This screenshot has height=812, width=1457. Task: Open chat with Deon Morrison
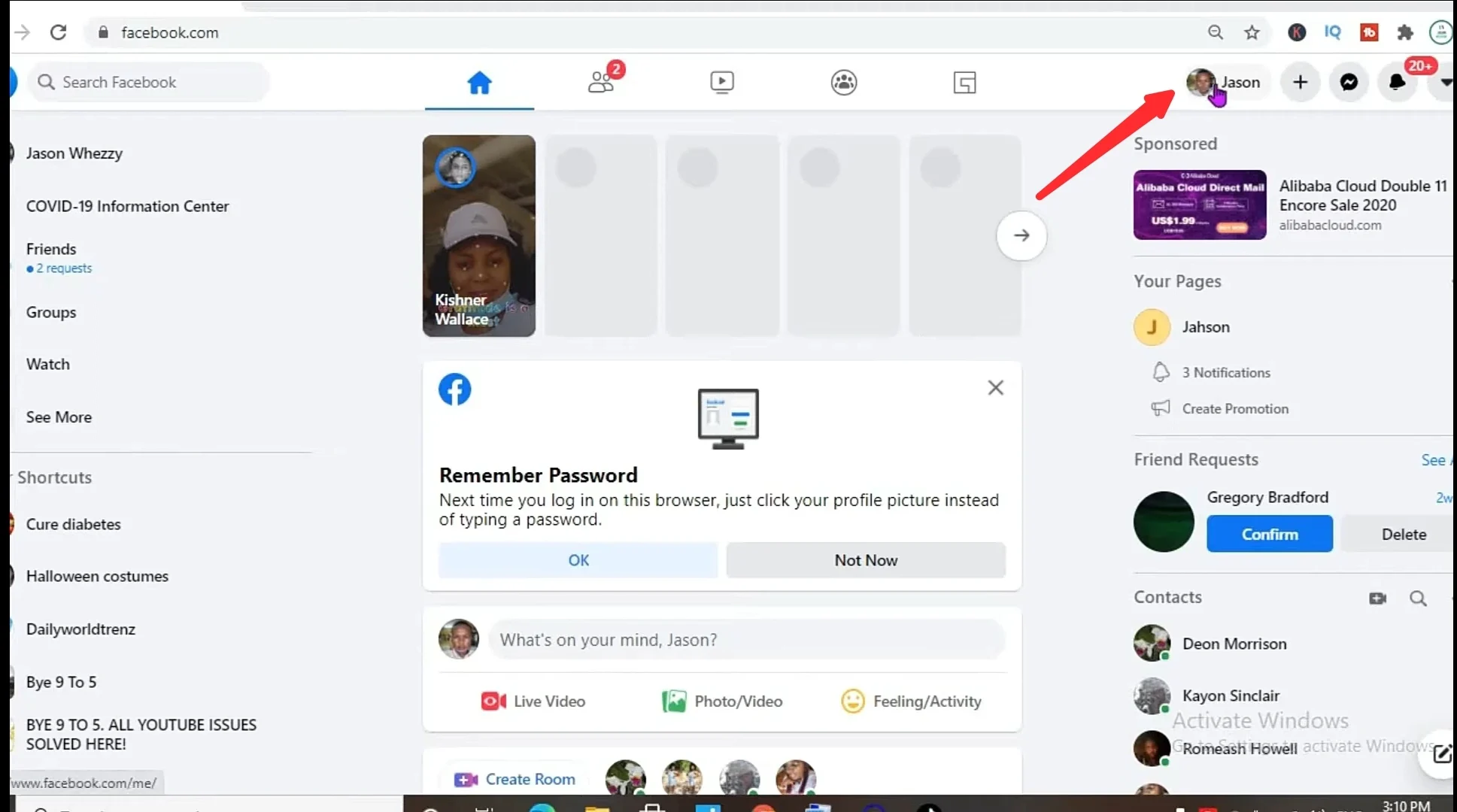pos(1234,644)
